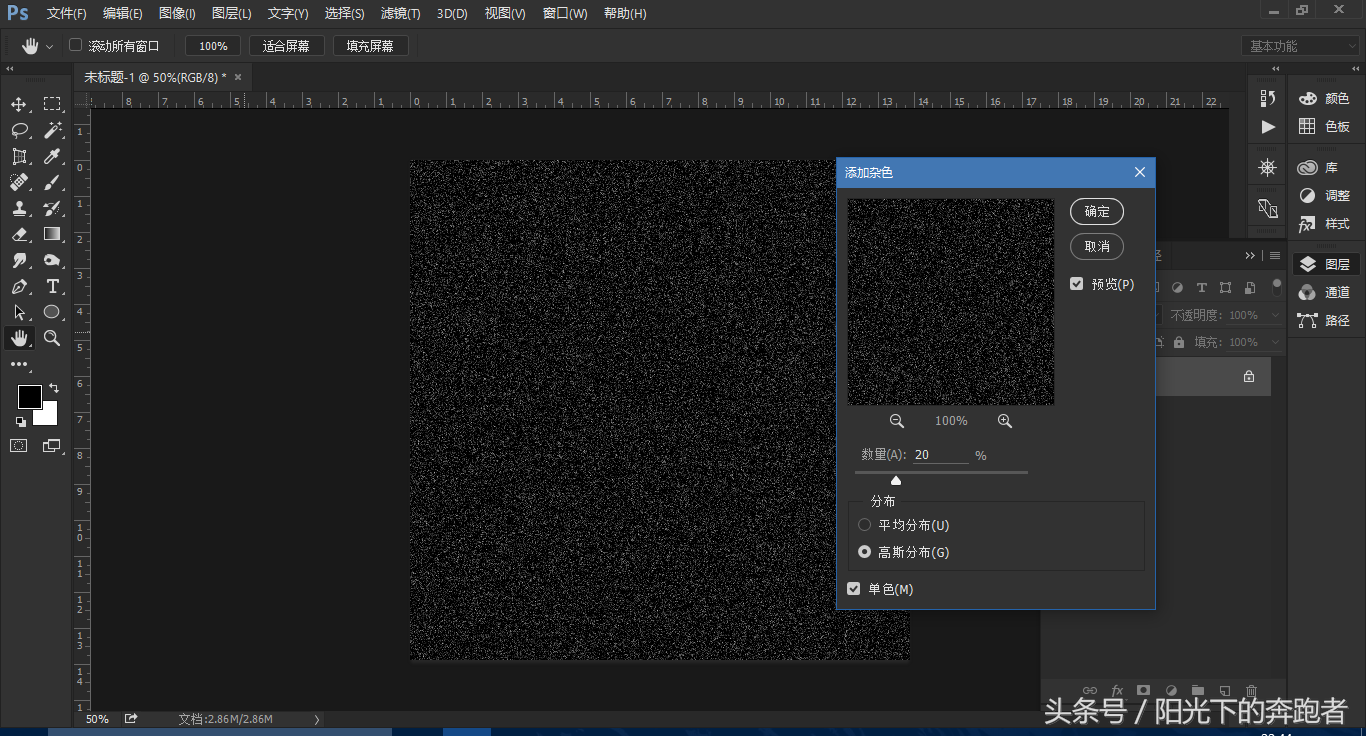Open the Image (图像) menu
1366x736 pixels.
point(177,14)
